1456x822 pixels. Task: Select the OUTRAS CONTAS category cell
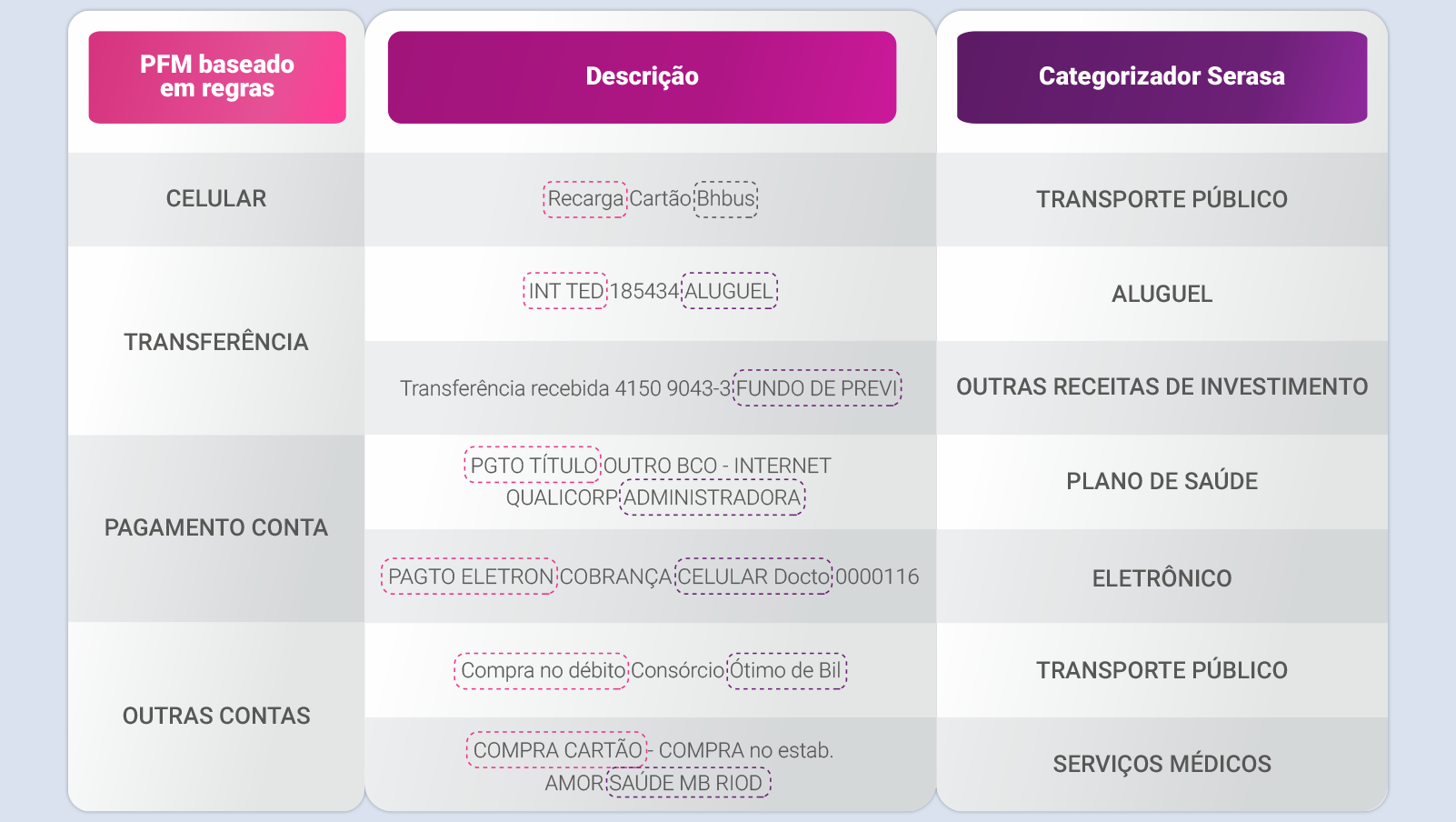pyautogui.click(x=216, y=717)
